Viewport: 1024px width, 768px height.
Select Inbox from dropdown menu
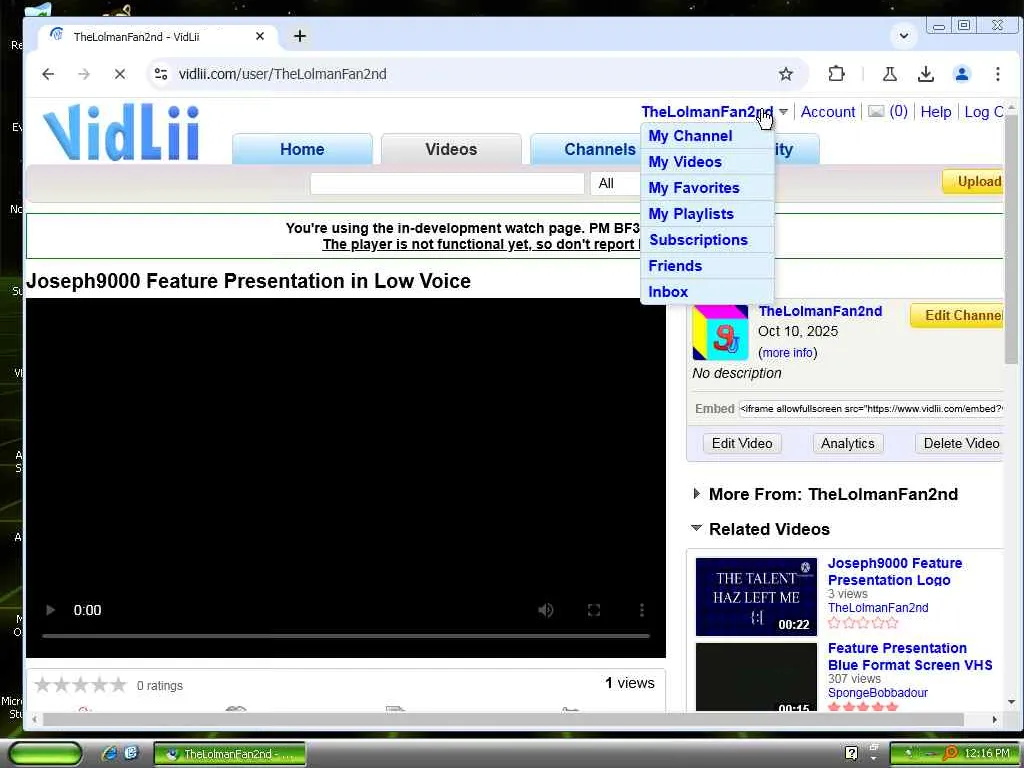[668, 292]
